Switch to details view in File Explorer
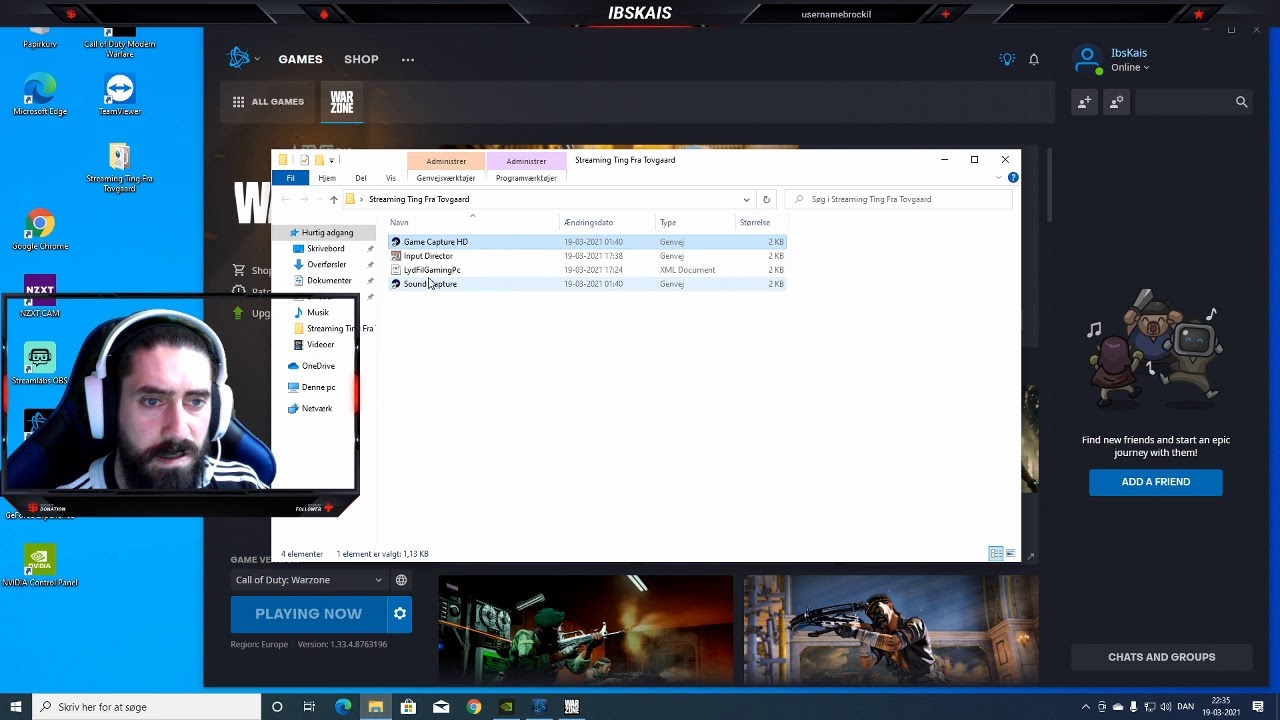1280x720 pixels. coord(996,554)
